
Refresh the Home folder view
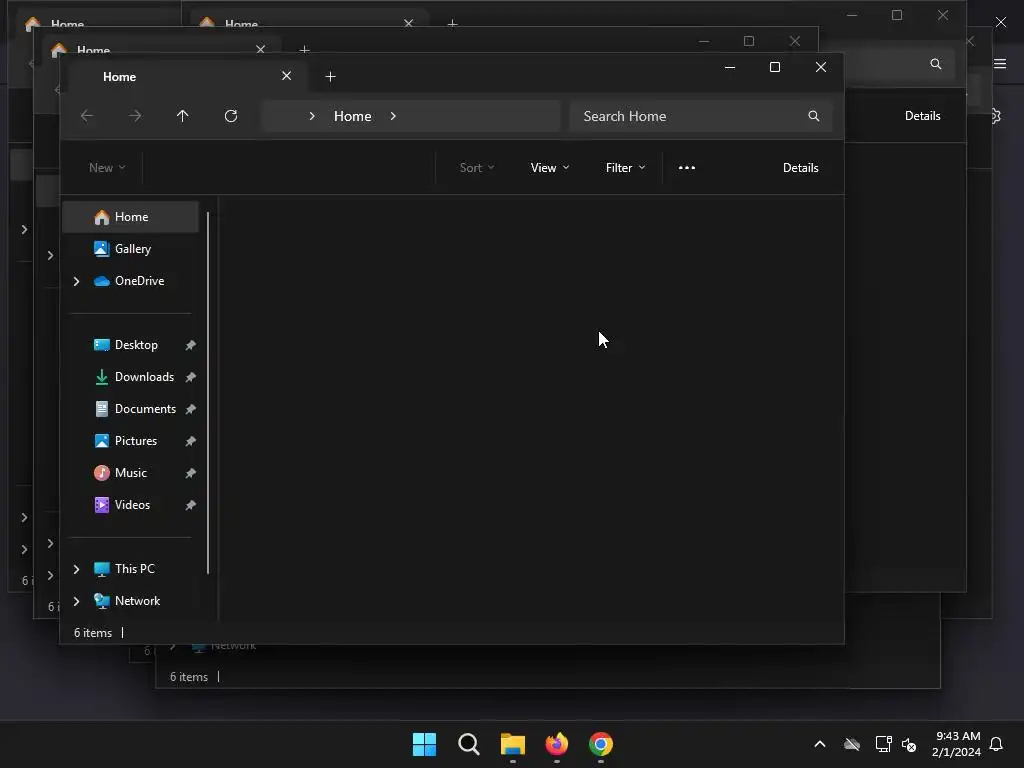[231, 116]
